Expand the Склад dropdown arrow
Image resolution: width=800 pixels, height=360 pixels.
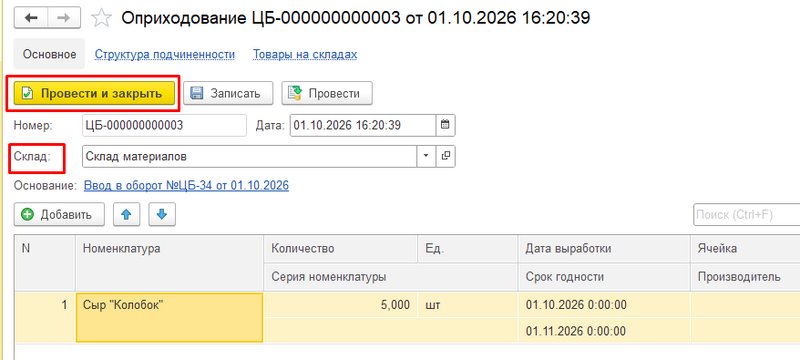point(426,157)
